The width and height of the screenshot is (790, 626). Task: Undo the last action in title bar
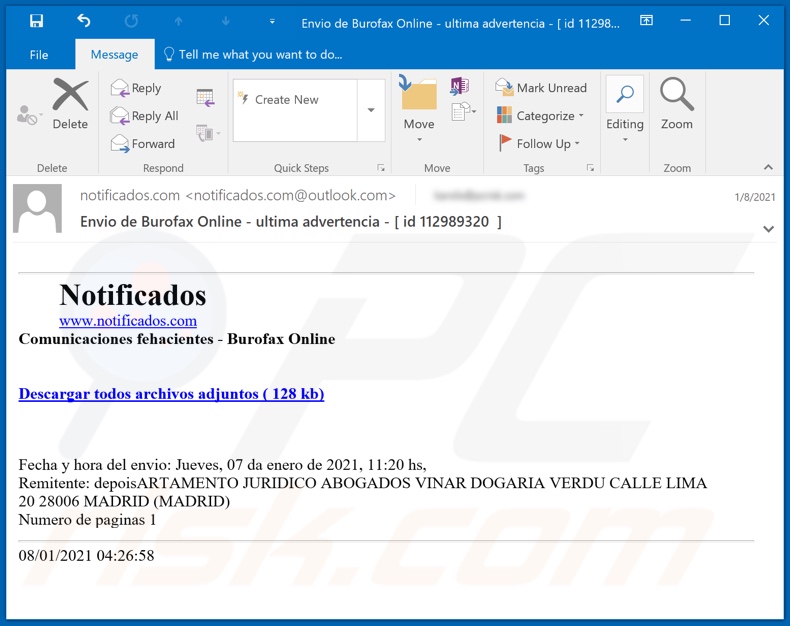click(84, 21)
